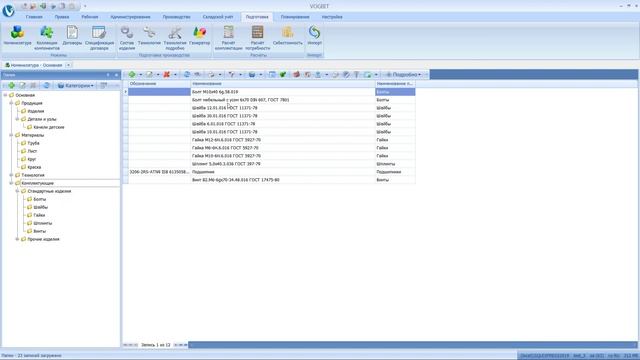
Task: Select the Болты folder in the tree
Action: tap(40, 199)
